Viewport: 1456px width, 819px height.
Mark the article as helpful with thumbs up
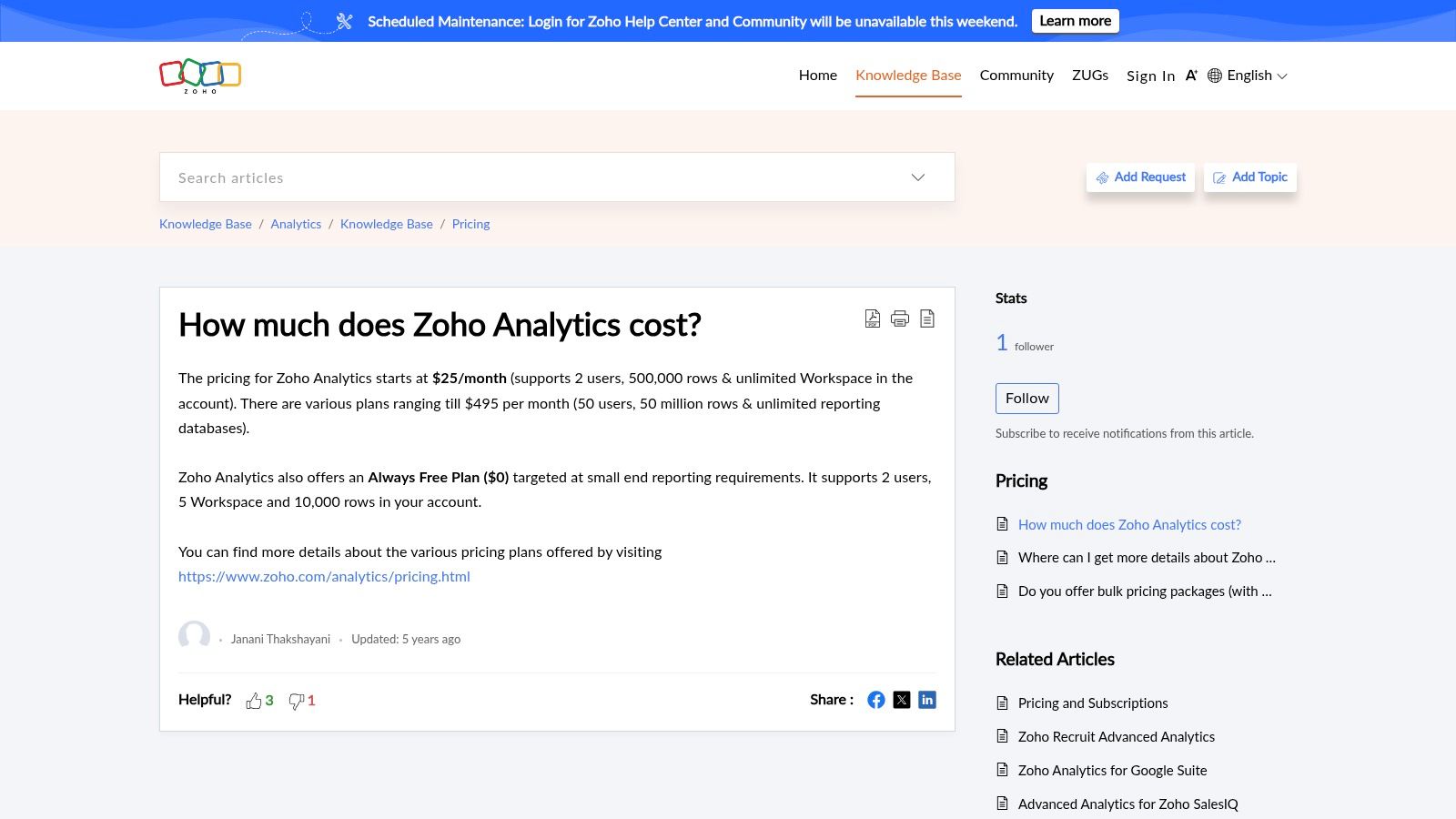[x=254, y=700]
